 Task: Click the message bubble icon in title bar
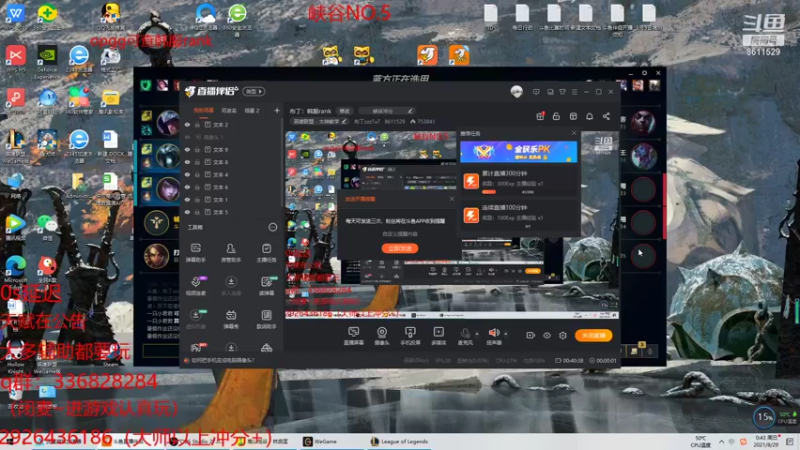click(536, 92)
